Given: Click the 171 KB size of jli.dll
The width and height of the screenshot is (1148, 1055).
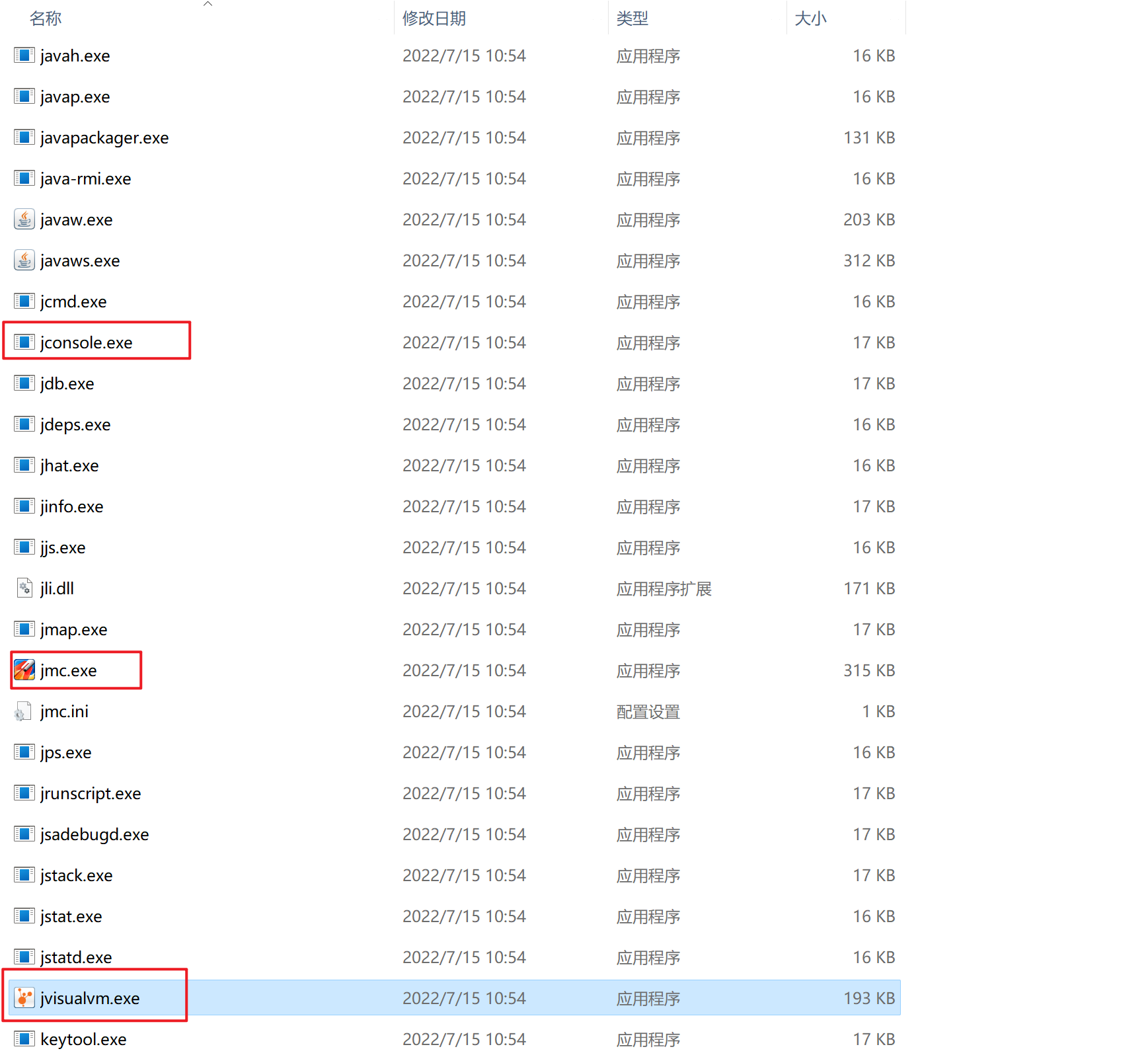Looking at the screenshot, I should click(x=869, y=588).
